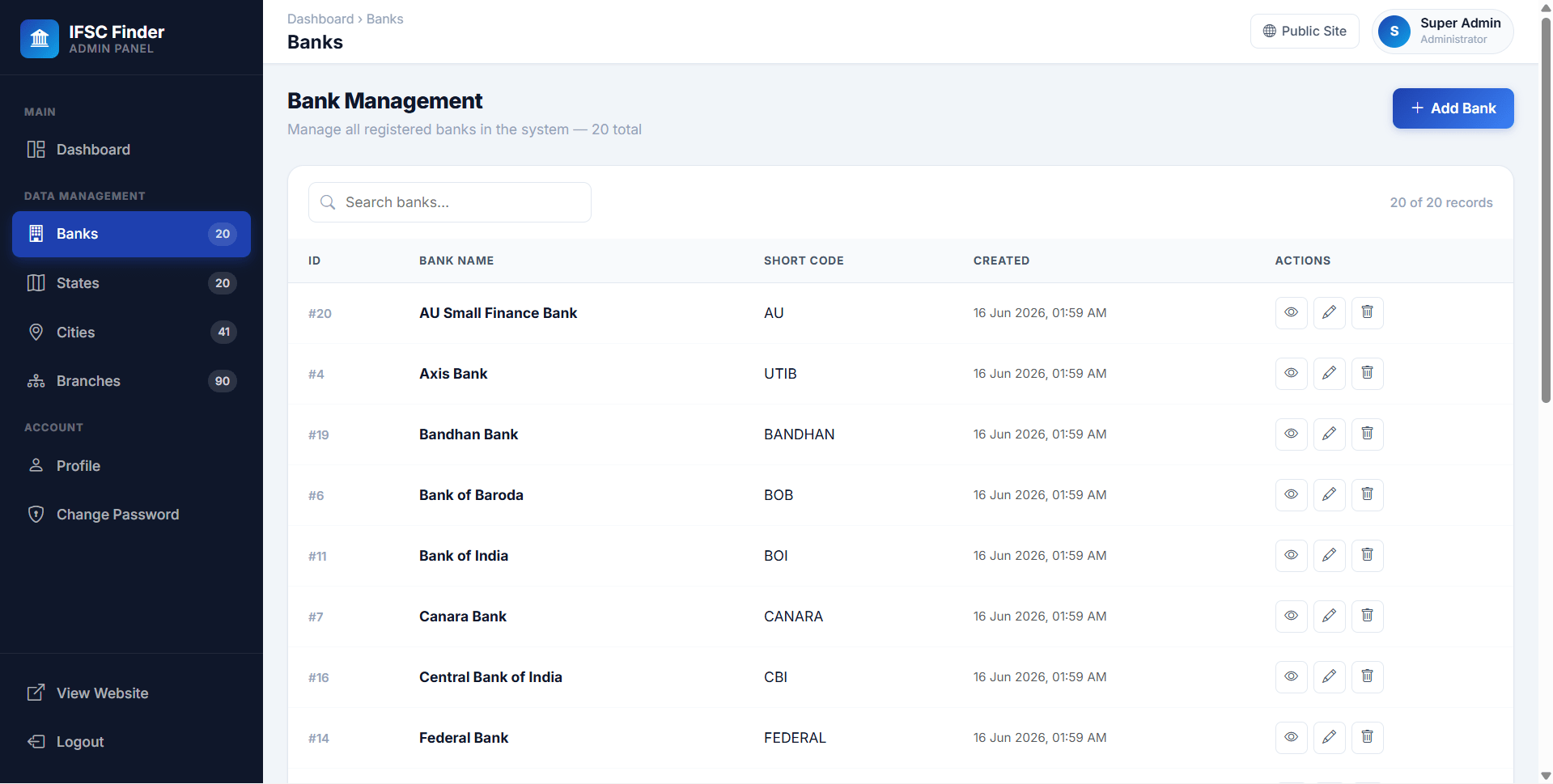The width and height of the screenshot is (1553, 784).
Task: Select the AU Small Finance Bank name
Action: click(498, 313)
